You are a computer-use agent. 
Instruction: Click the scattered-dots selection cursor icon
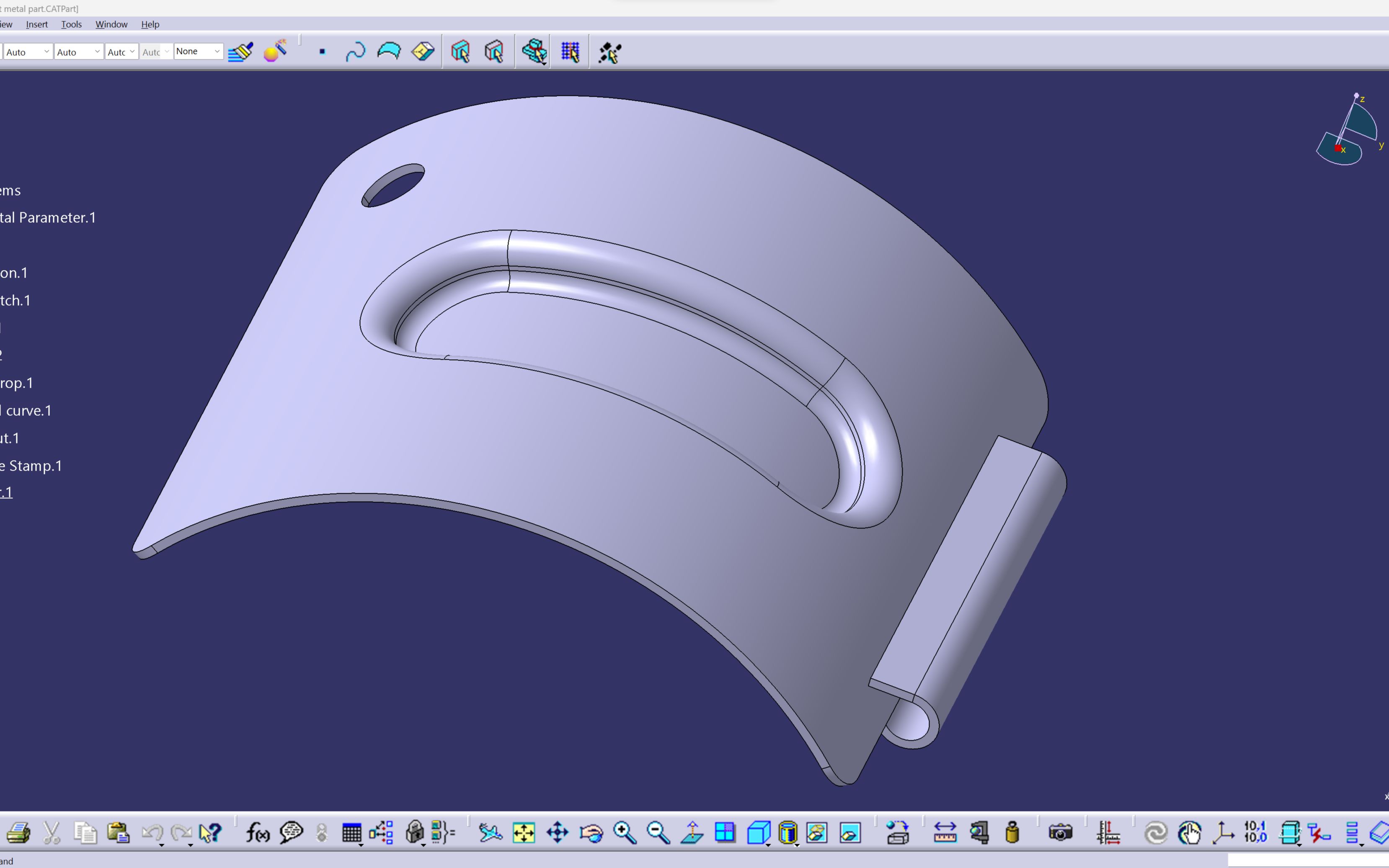point(609,52)
